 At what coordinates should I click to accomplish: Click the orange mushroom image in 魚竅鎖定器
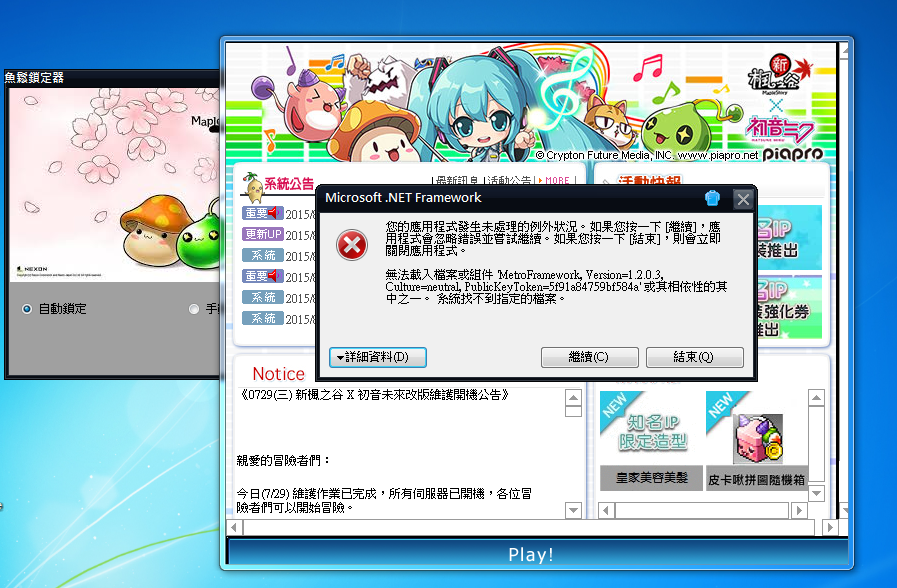click(x=152, y=231)
